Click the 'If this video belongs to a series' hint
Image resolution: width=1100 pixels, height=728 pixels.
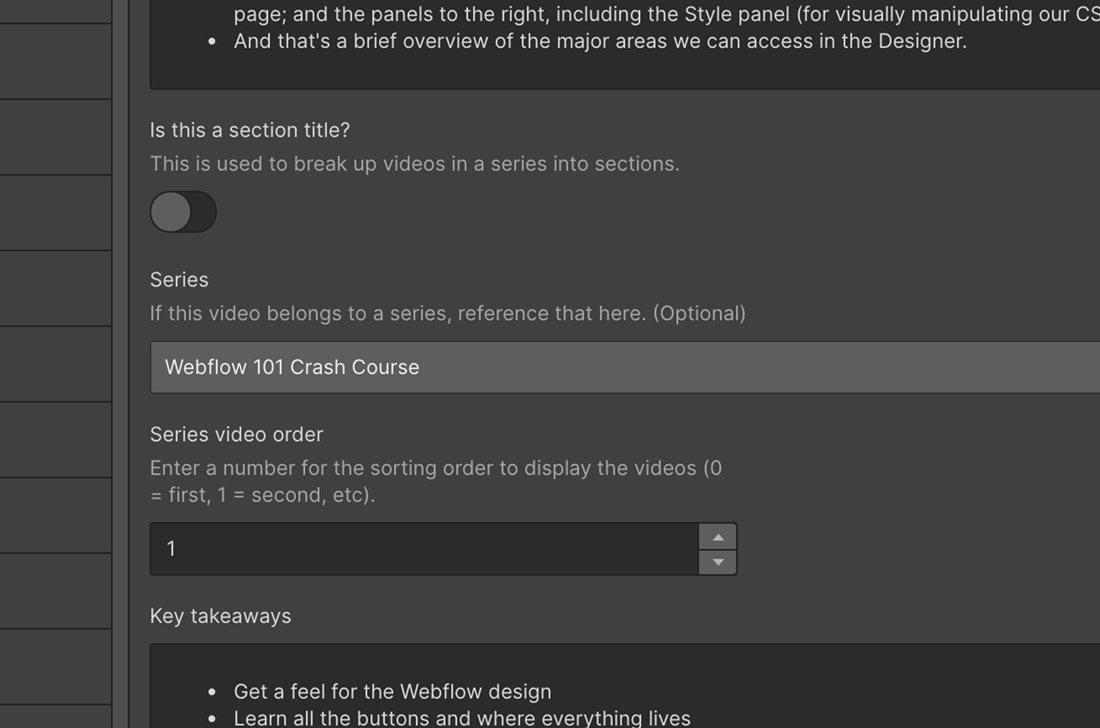tap(396, 313)
